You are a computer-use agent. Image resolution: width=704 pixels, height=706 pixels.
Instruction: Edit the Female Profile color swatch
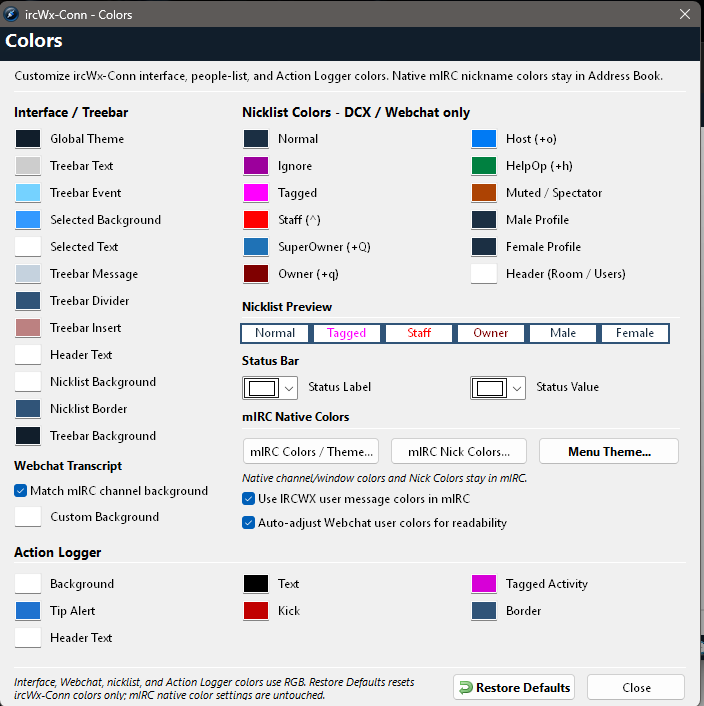click(x=484, y=247)
